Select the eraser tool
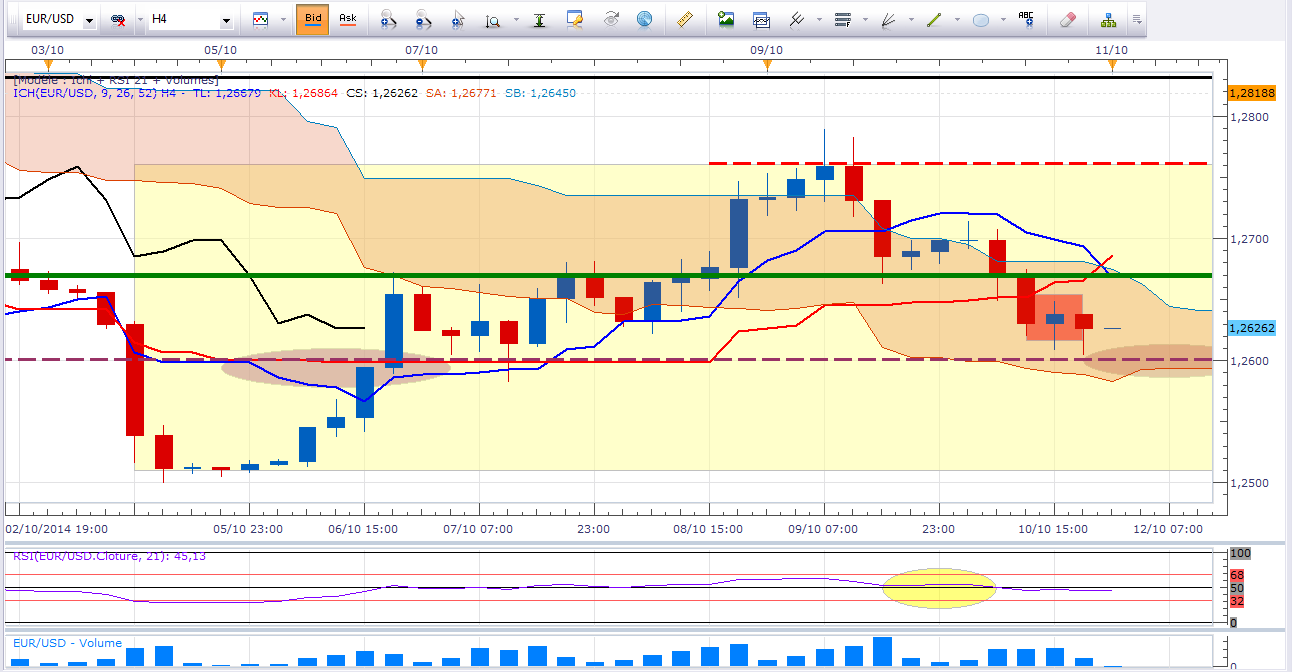Viewport: 1292px width, 672px height. pyautogui.click(x=1067, y=19)
